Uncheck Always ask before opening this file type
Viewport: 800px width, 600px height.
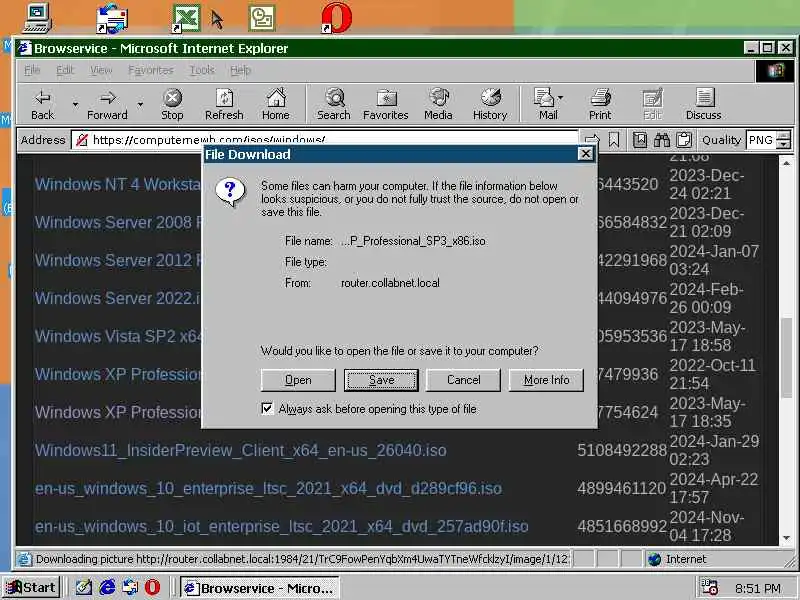pos(267,409)
